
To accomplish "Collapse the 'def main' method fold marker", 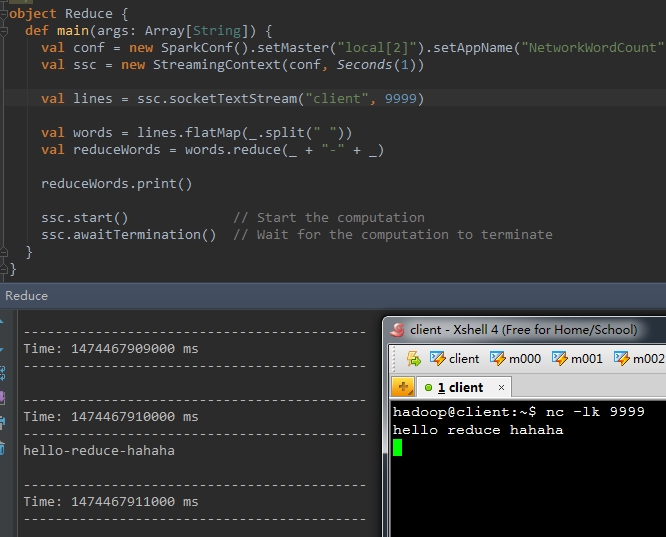I will (4, 31).
